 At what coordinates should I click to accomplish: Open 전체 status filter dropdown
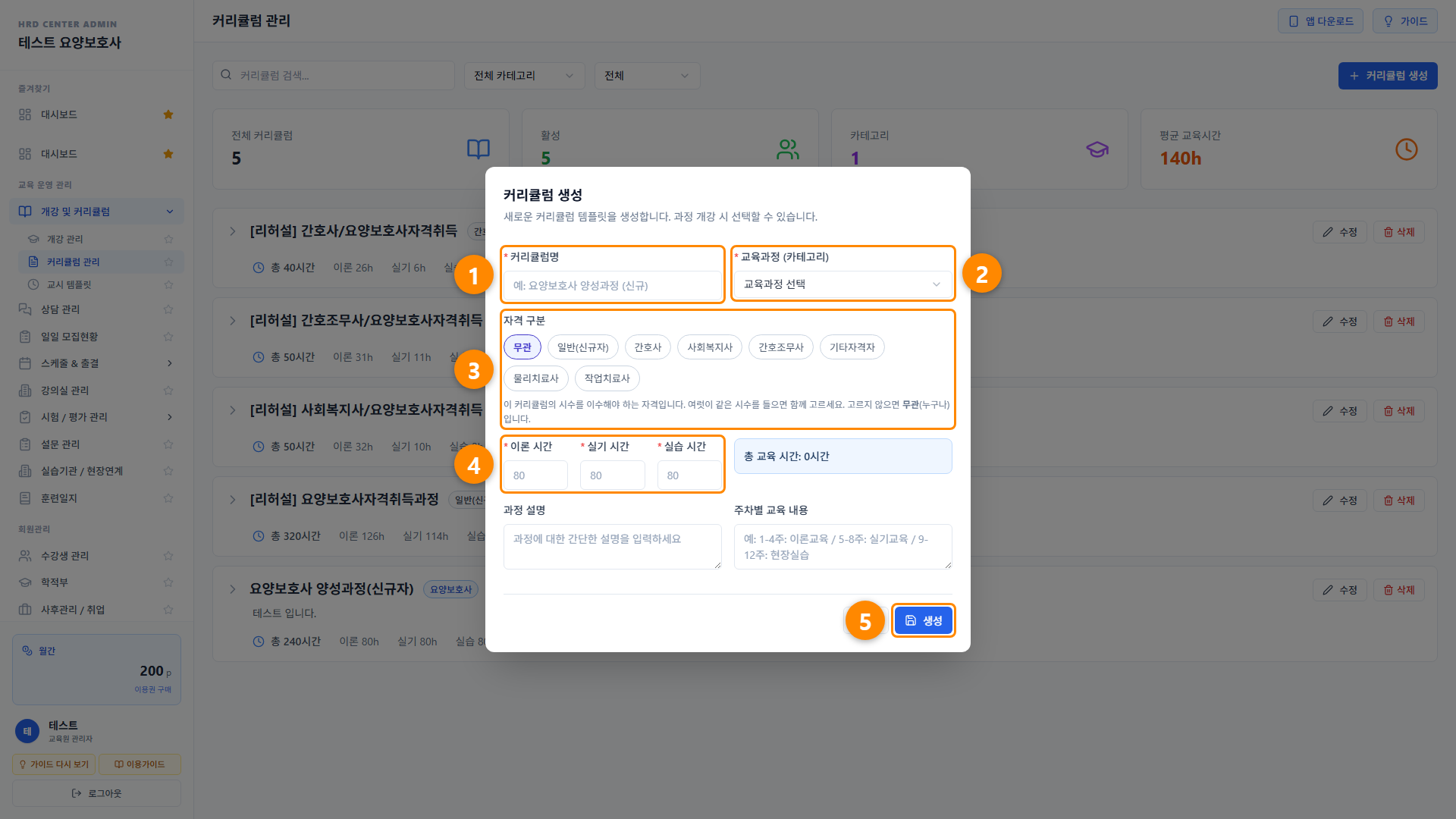click(x=647, y=76)
